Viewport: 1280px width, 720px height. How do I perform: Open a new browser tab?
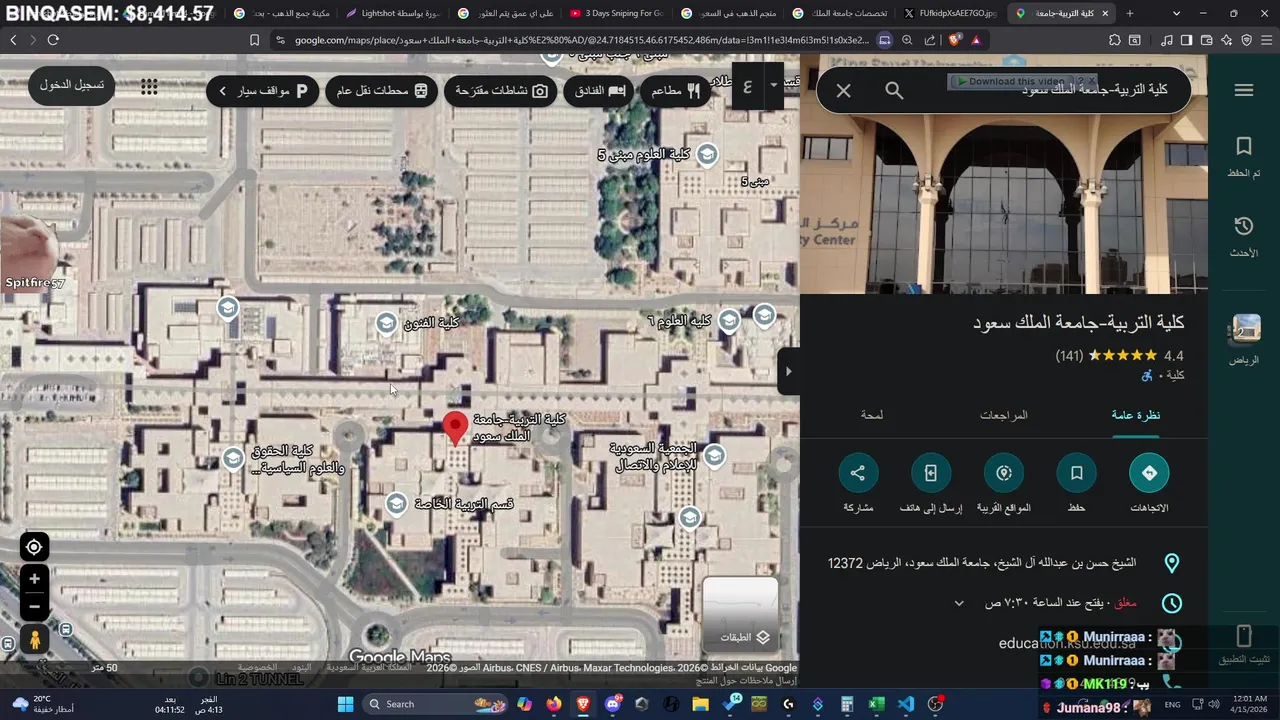tap(1130, 13)
